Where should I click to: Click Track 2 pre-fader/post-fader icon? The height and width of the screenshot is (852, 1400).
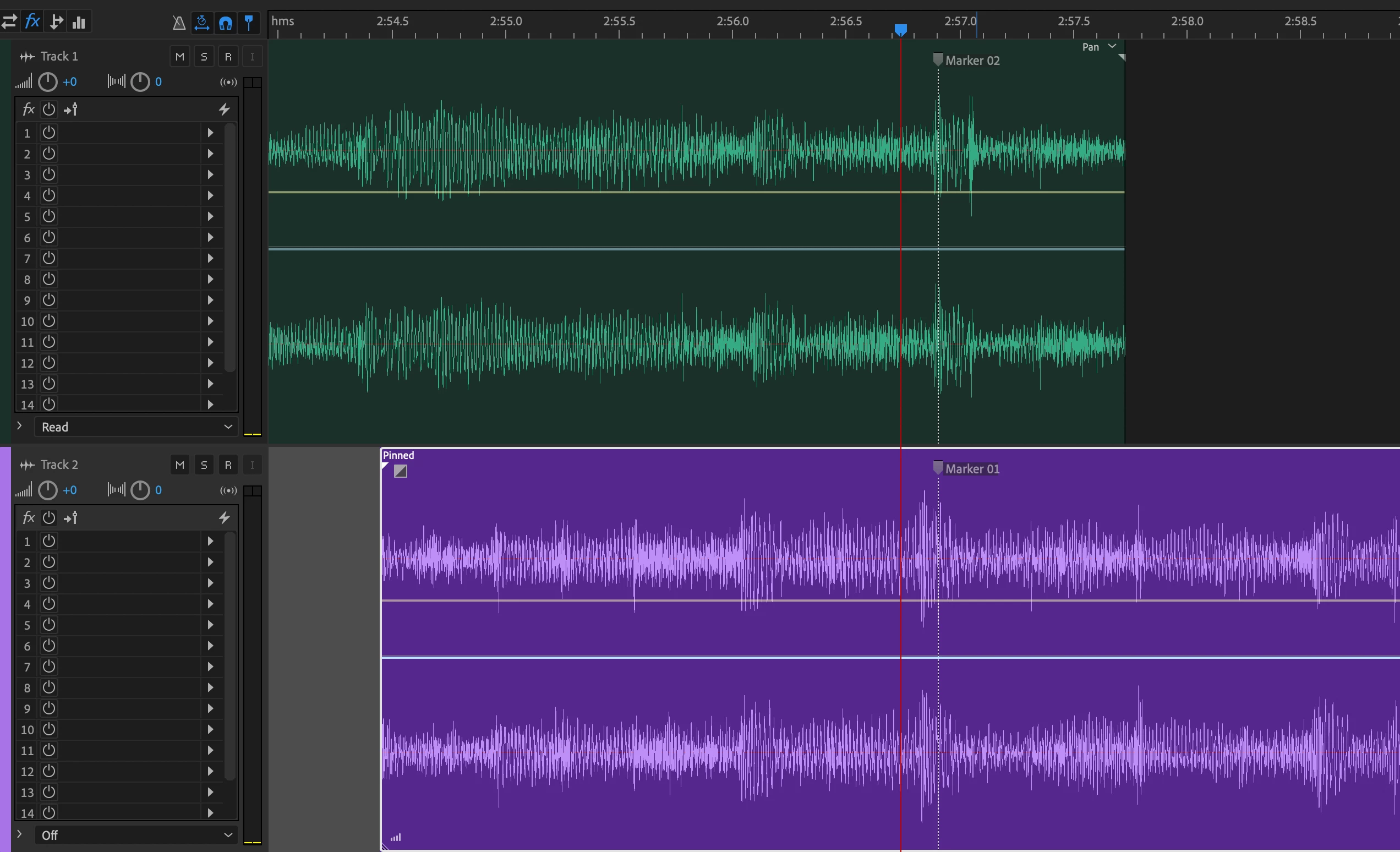tap(71, 517)
